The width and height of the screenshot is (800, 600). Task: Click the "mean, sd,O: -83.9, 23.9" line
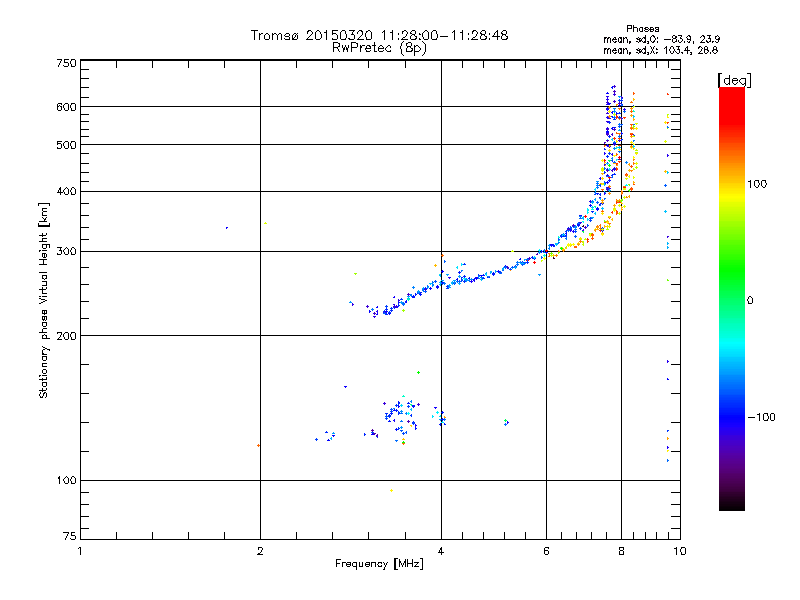[x=661, y=39]
